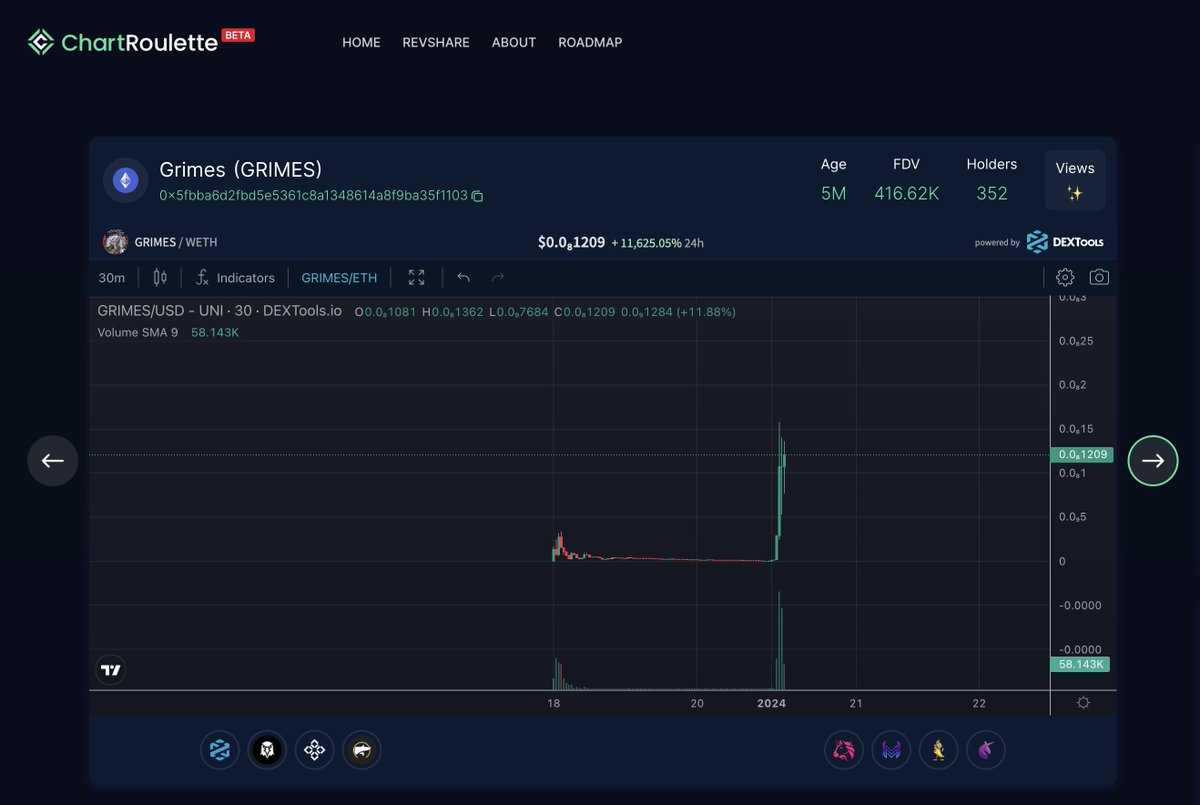Click the 58.143K volume label on the axis

point(1081,664)
